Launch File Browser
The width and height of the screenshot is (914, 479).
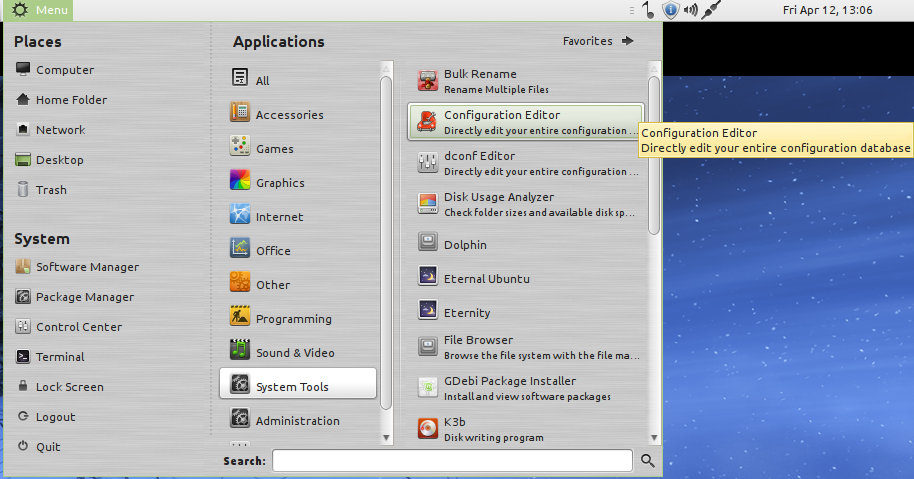click(526, 347)
